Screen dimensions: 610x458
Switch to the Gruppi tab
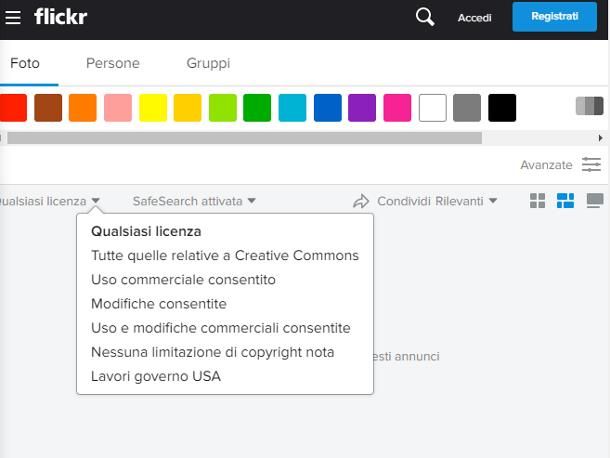[208, 63]
